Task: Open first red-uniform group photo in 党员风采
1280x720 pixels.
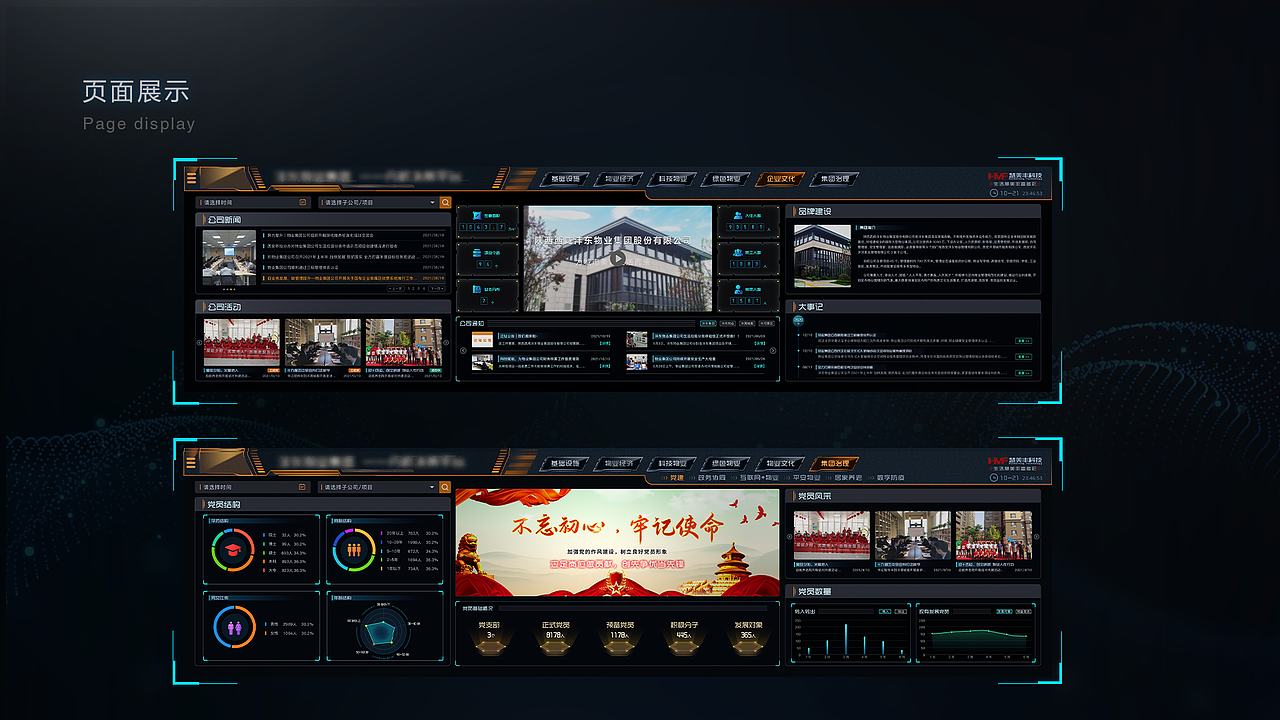Action: pos(832,536)
